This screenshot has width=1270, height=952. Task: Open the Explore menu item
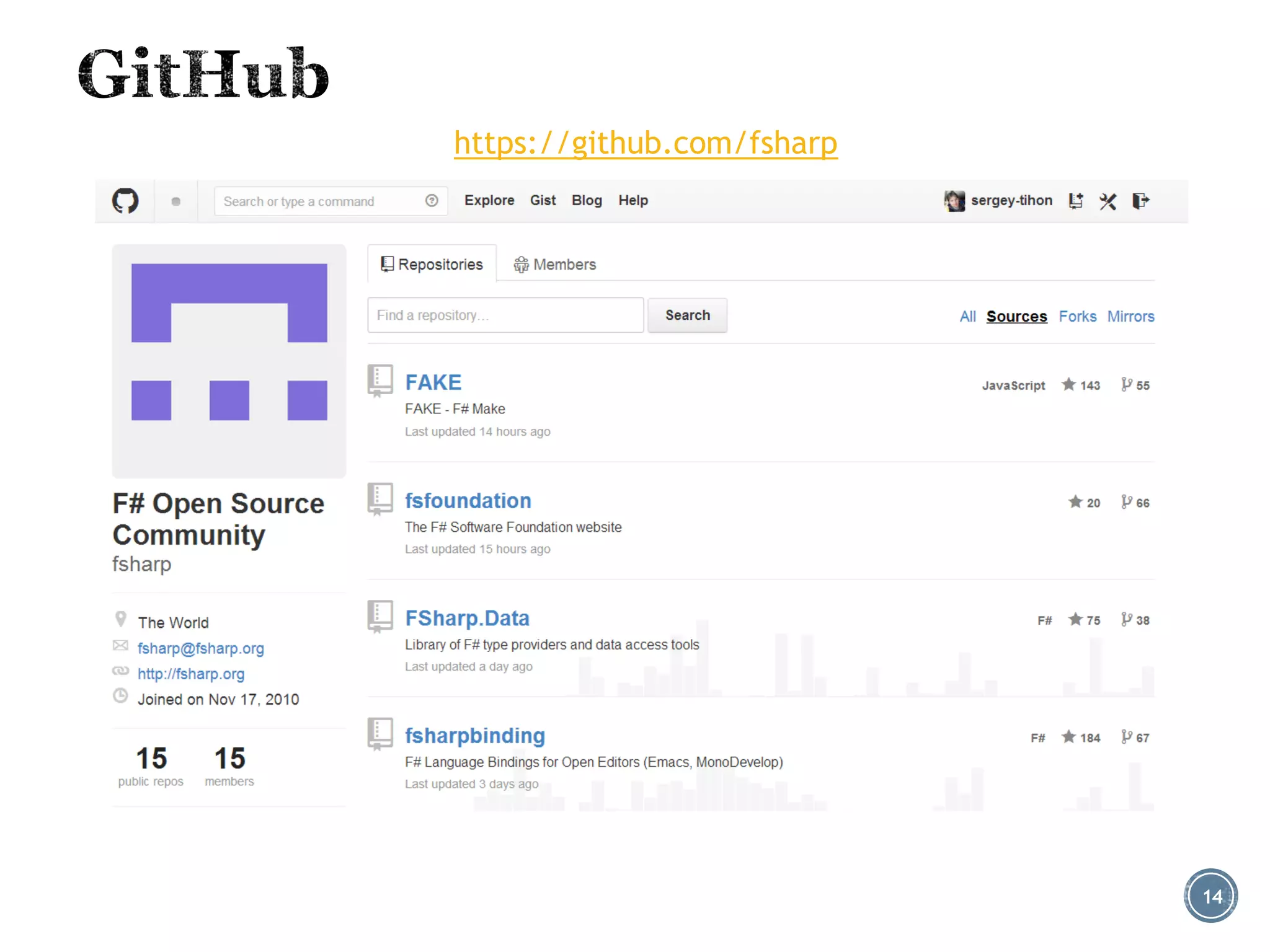click(489, 201)
